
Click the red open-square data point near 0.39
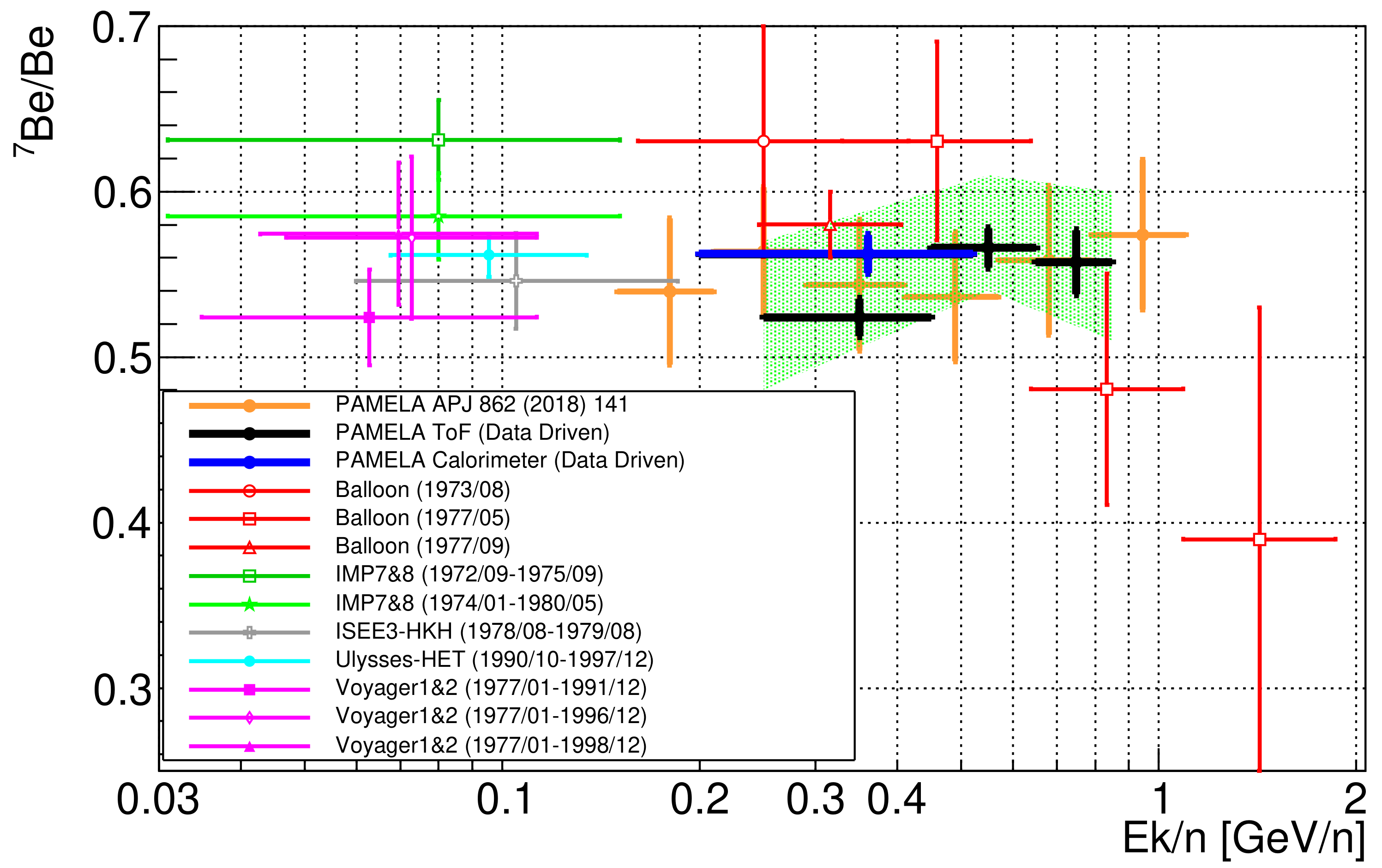(x=1259, y=539)
